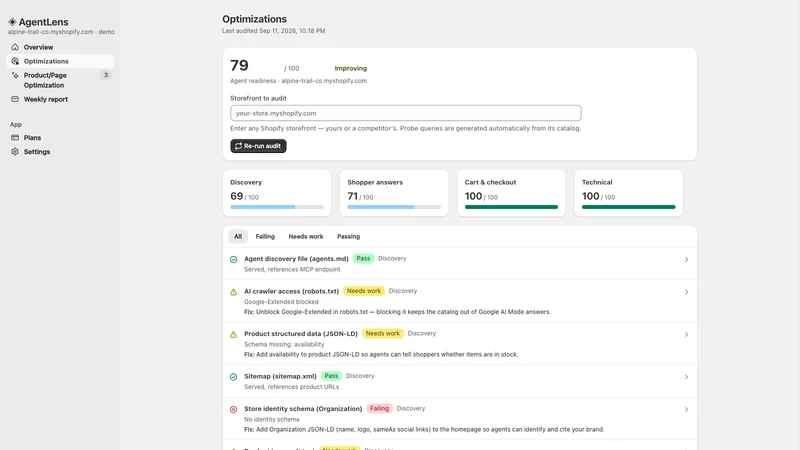Click the Shopper answers card title
Viewport: 800px width, 450px height.
tap(375, 182)
